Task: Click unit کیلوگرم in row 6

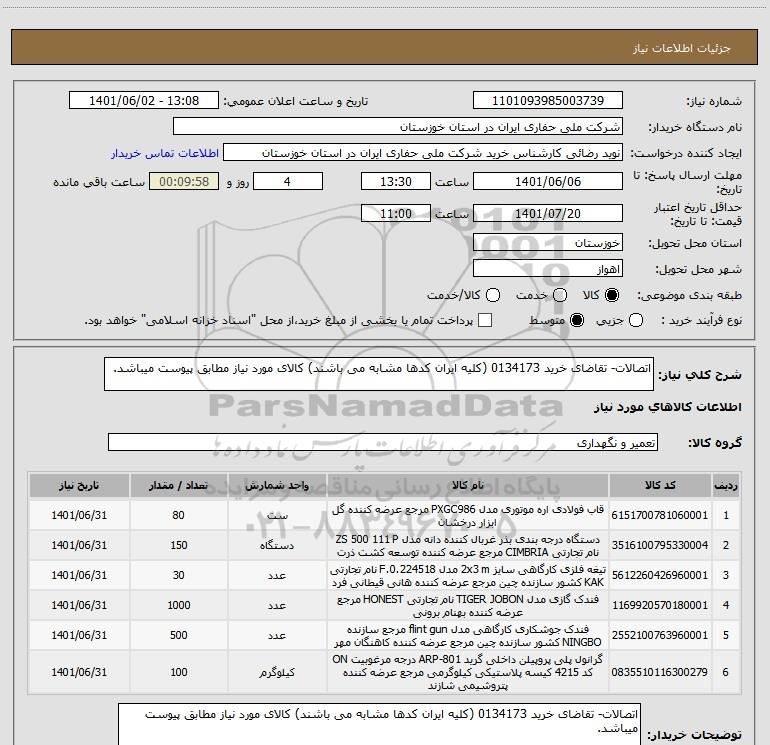Action: [277, 672]
